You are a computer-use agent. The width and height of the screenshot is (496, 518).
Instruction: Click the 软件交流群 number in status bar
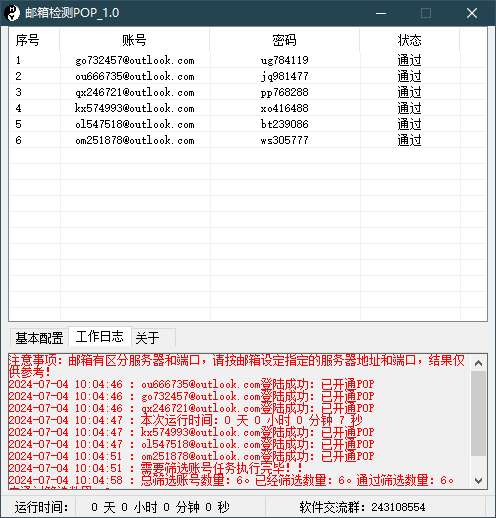coord(398,507)
